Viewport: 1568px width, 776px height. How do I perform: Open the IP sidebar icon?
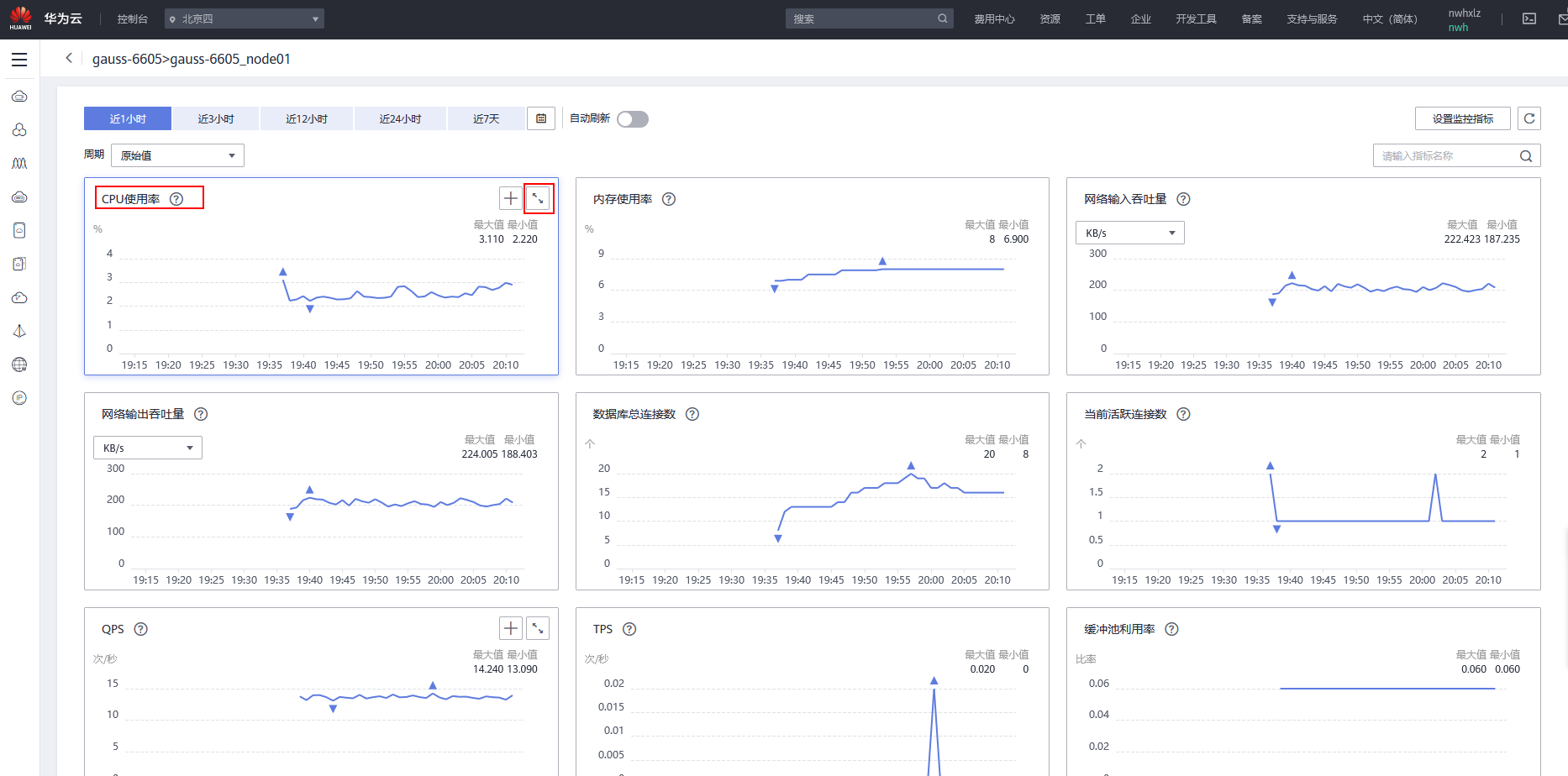point(19,398)
